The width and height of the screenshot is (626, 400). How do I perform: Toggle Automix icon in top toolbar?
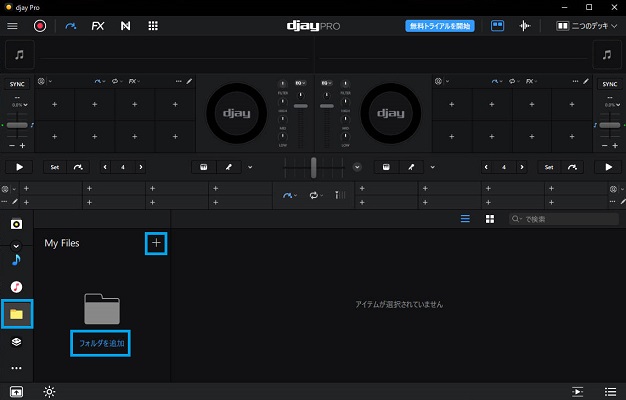click(x=71, y=26)
